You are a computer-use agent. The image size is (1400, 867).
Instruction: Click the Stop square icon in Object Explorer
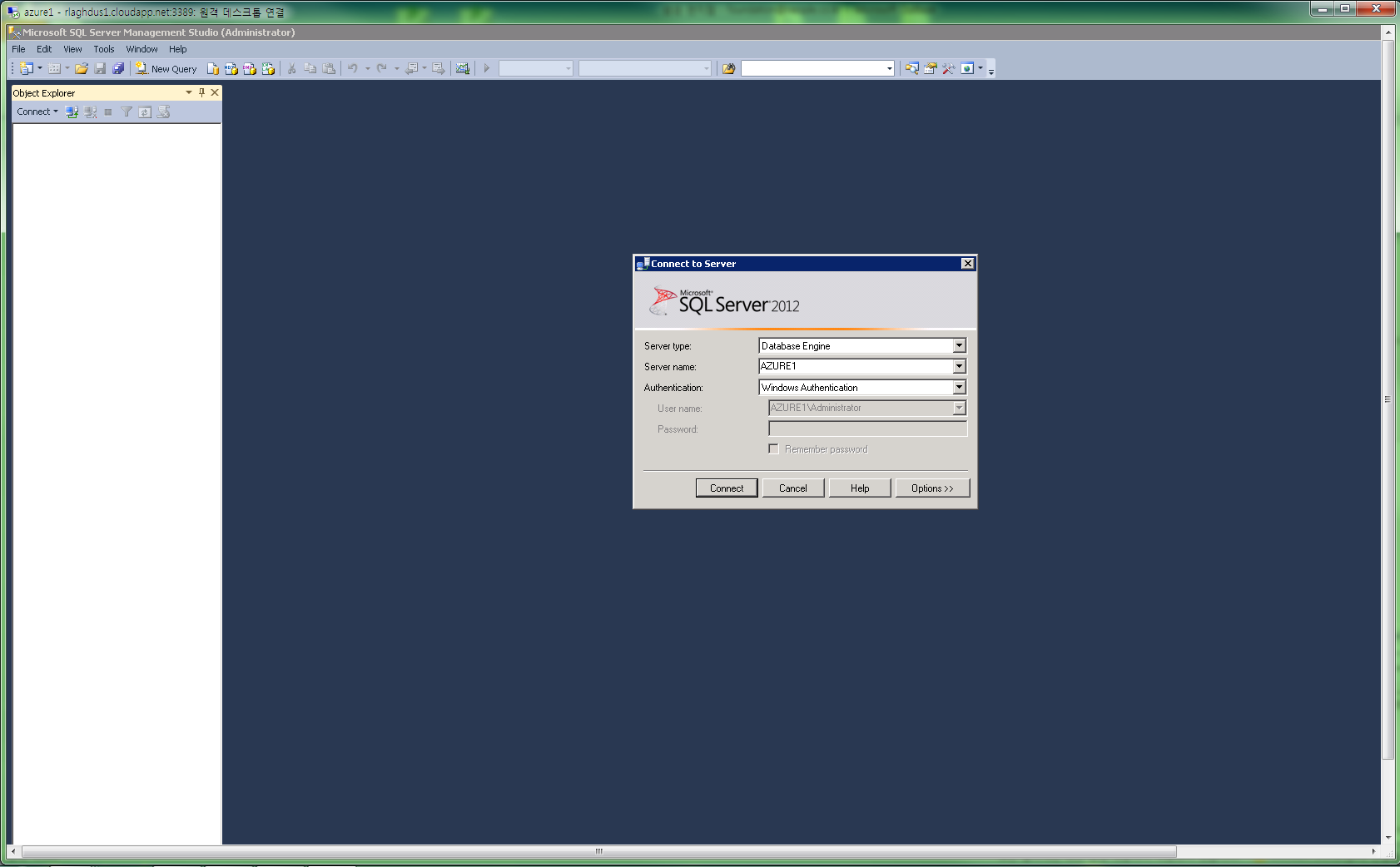click(108, 111)
